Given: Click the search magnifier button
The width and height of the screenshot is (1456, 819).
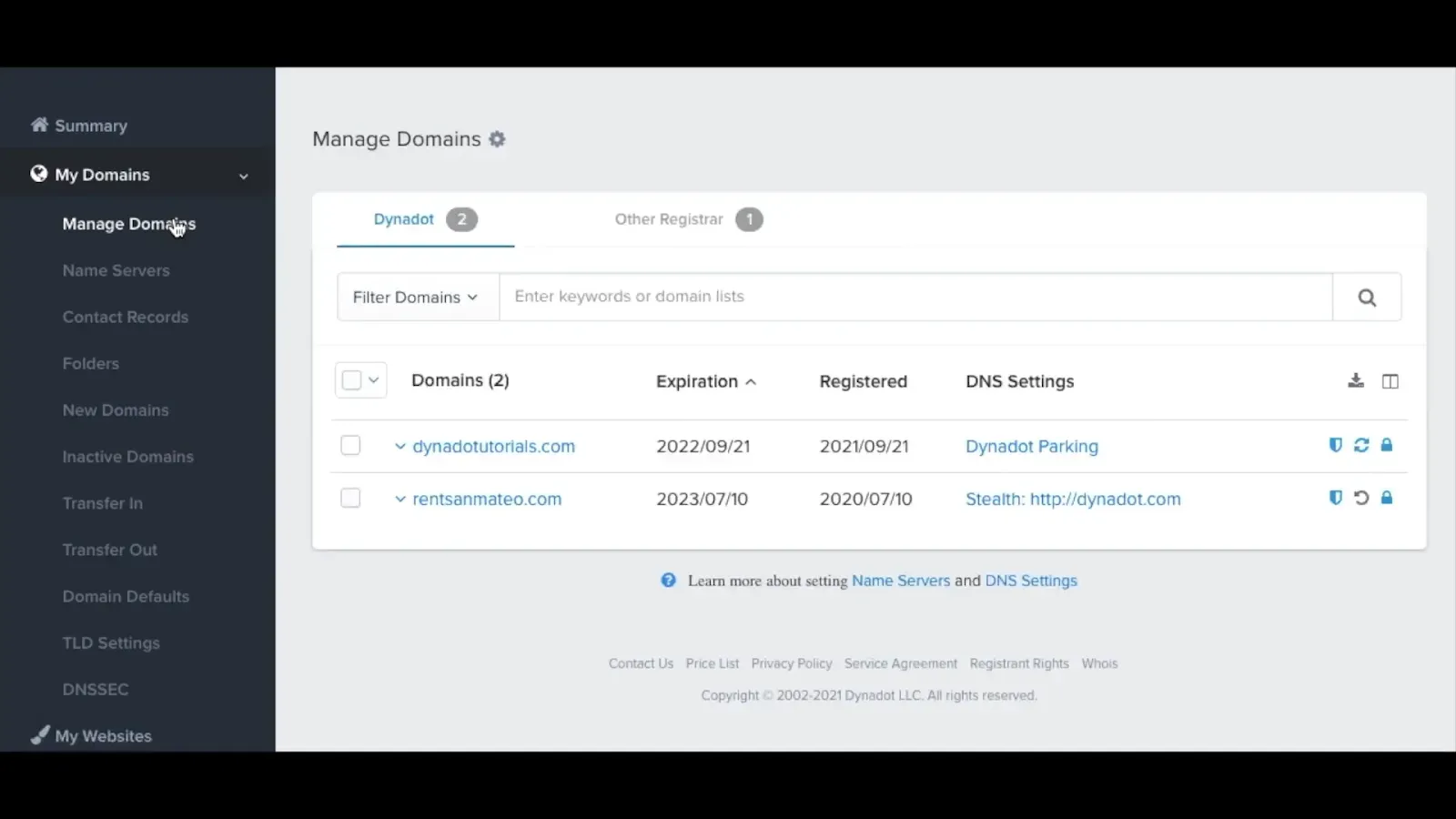Looking at the screenshot, I should [x=1367, y=297].
